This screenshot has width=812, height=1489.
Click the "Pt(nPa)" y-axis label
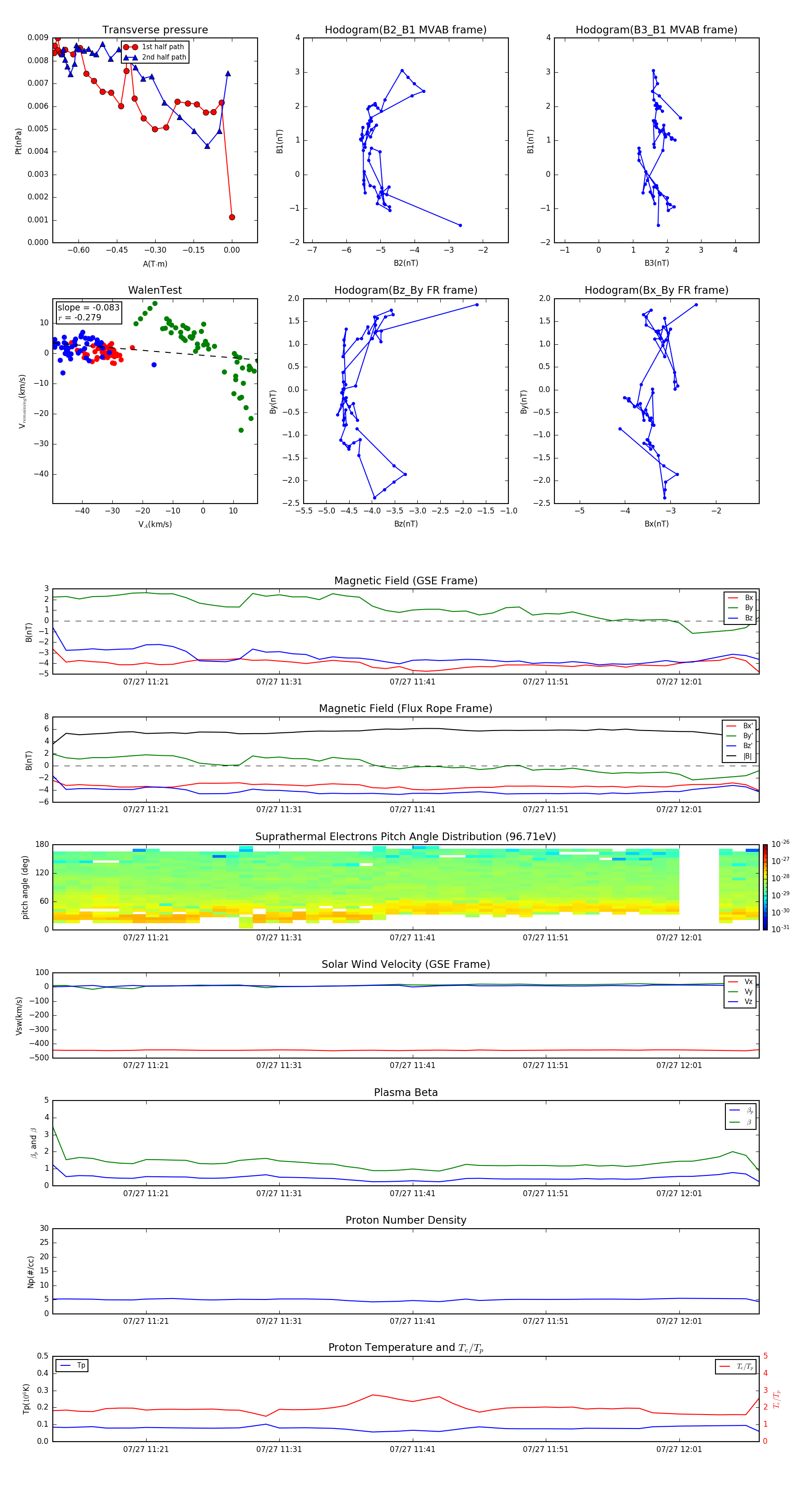18,141
